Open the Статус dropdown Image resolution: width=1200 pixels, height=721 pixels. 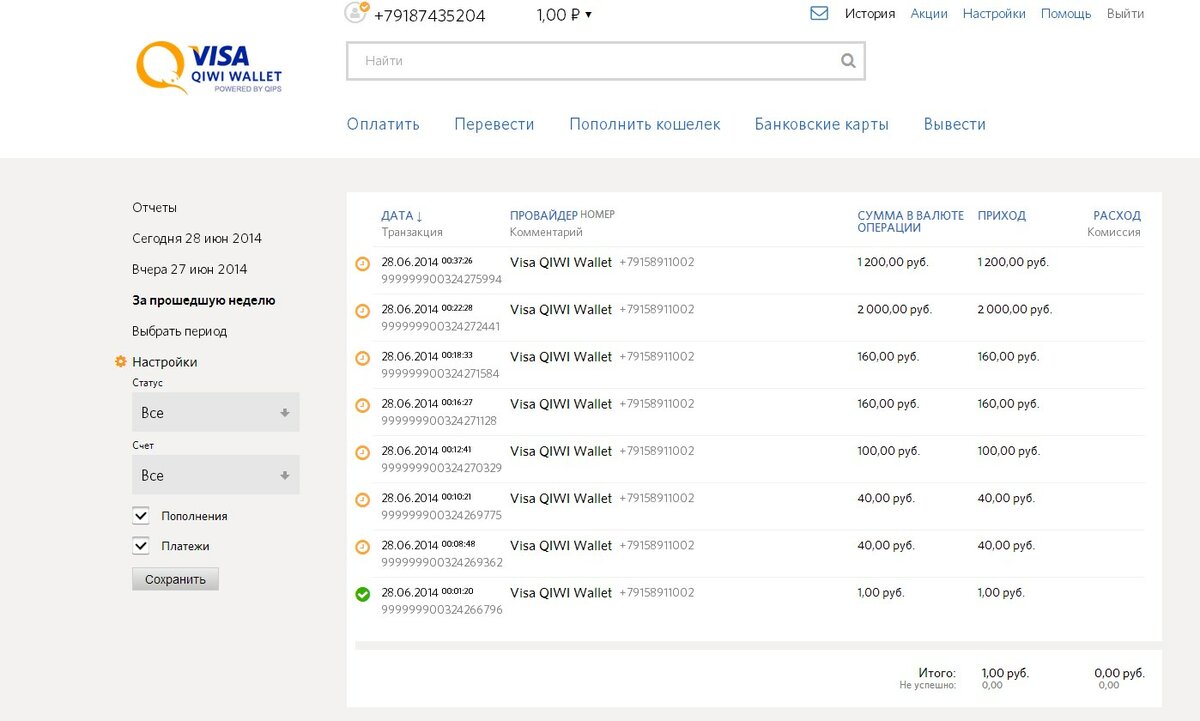216,412
